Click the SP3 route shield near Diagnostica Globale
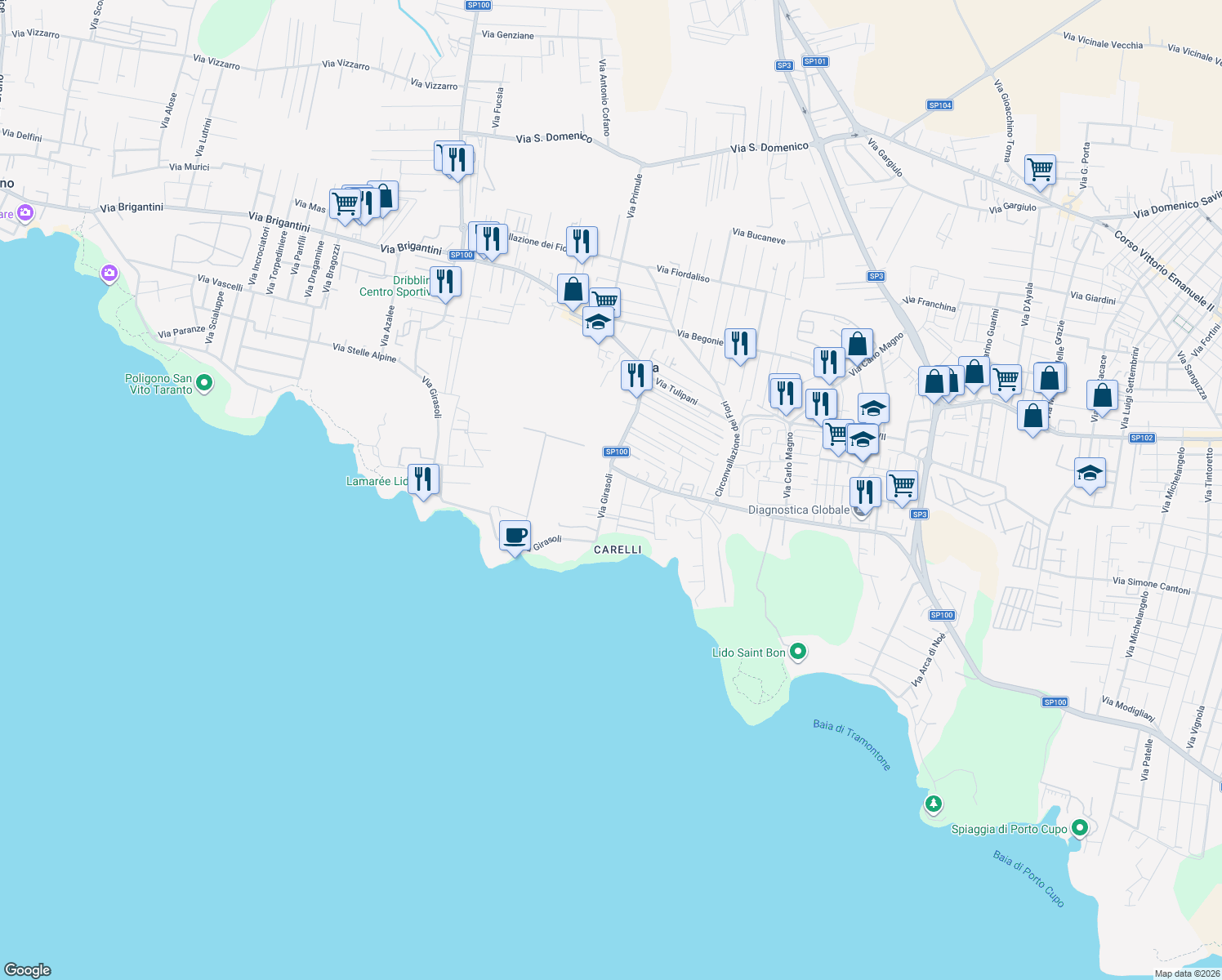 tap(920, 514)
